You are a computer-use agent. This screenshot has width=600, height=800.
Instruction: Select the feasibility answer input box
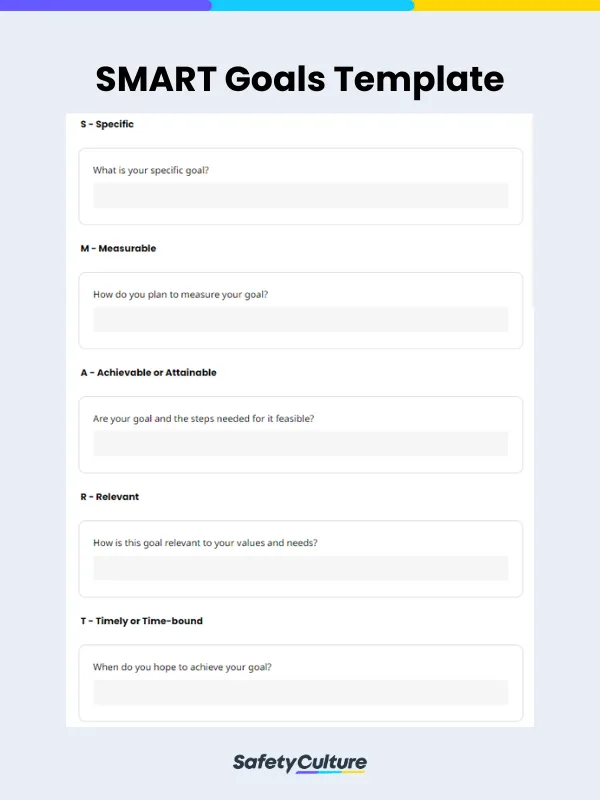click(x=300, y=443)
